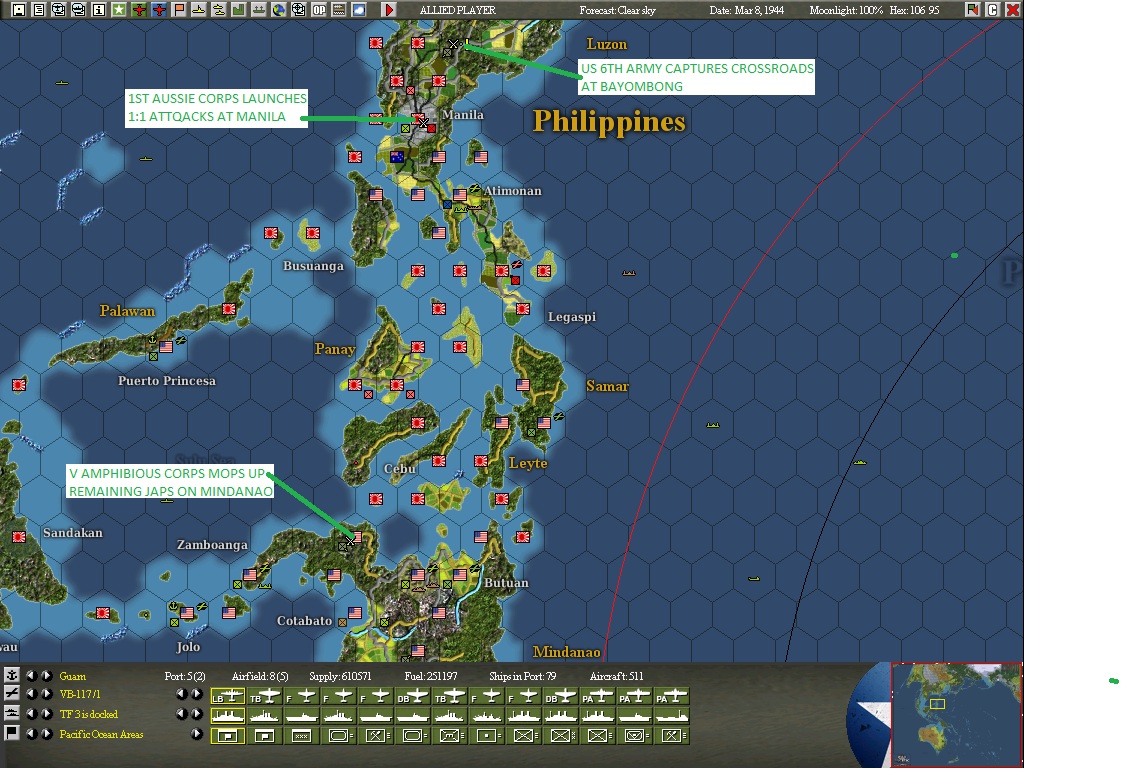This screenshot has width=1137, height=774.
Task: Click the 'Ships in Port: 79' value
Action: point(523,676)
